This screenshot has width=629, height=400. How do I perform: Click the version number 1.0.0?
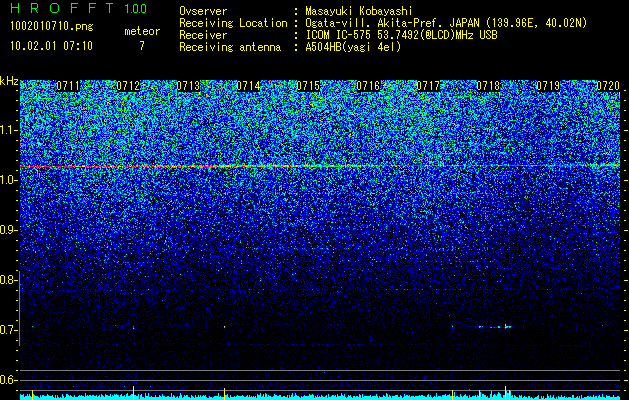point(136,9)
